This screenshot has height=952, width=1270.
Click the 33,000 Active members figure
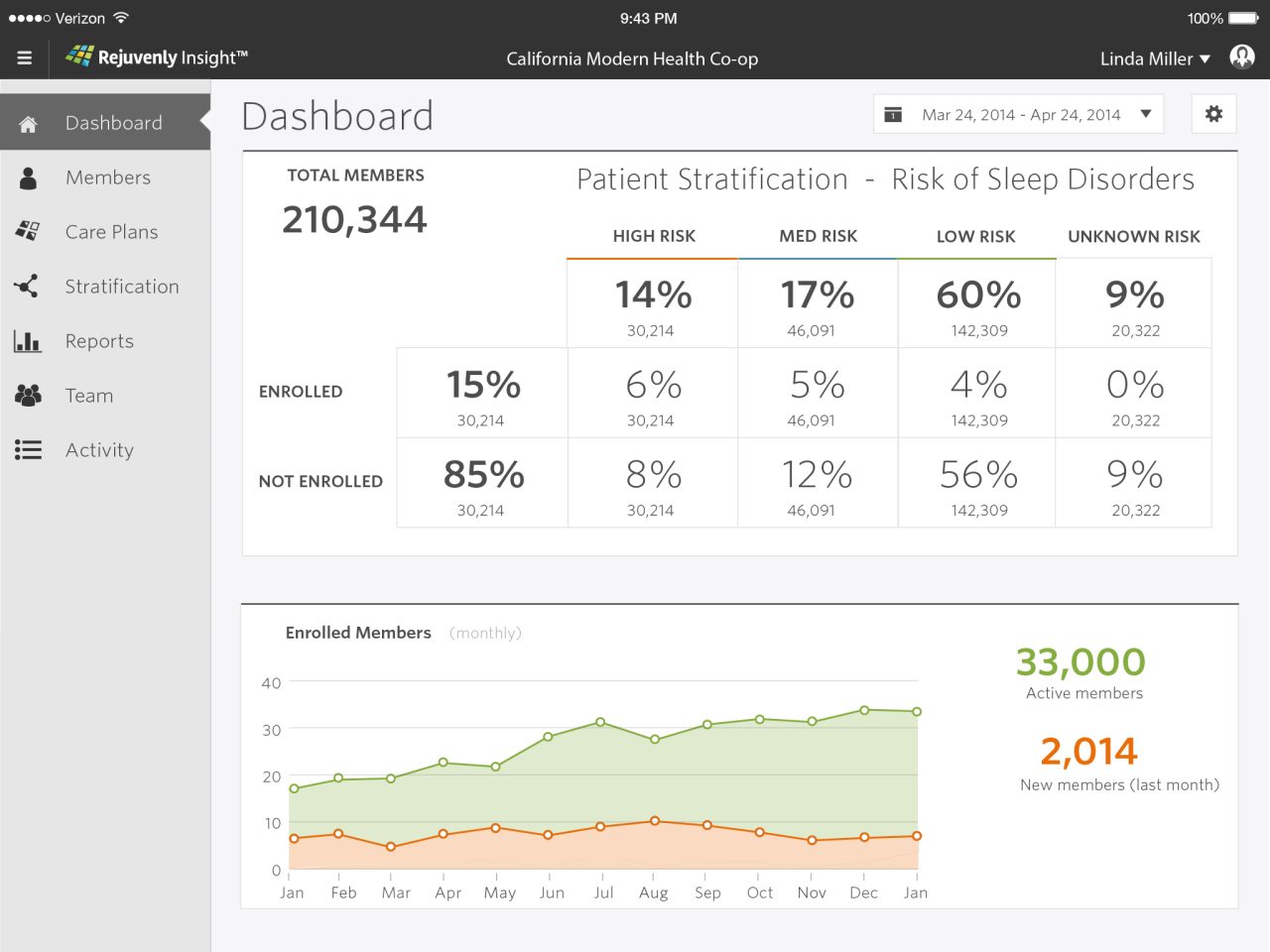click(1080, 661)
